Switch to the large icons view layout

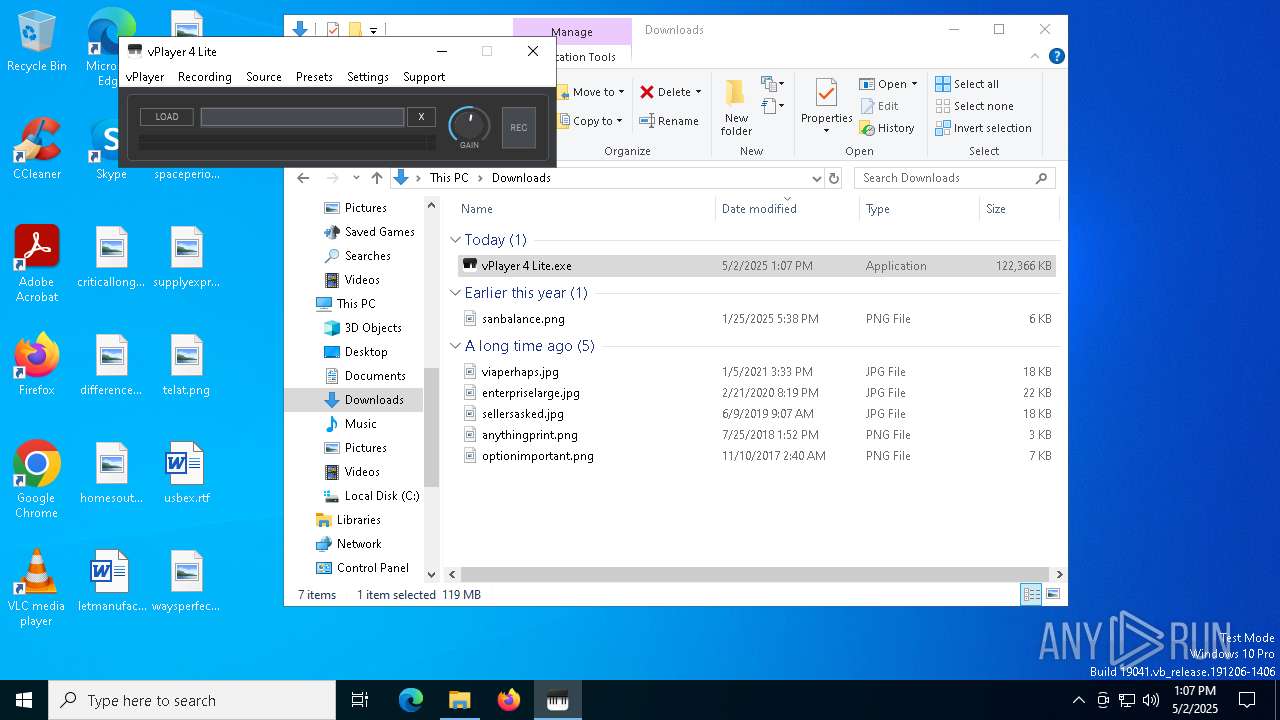pyautogui.click(x=1052, y=595)
